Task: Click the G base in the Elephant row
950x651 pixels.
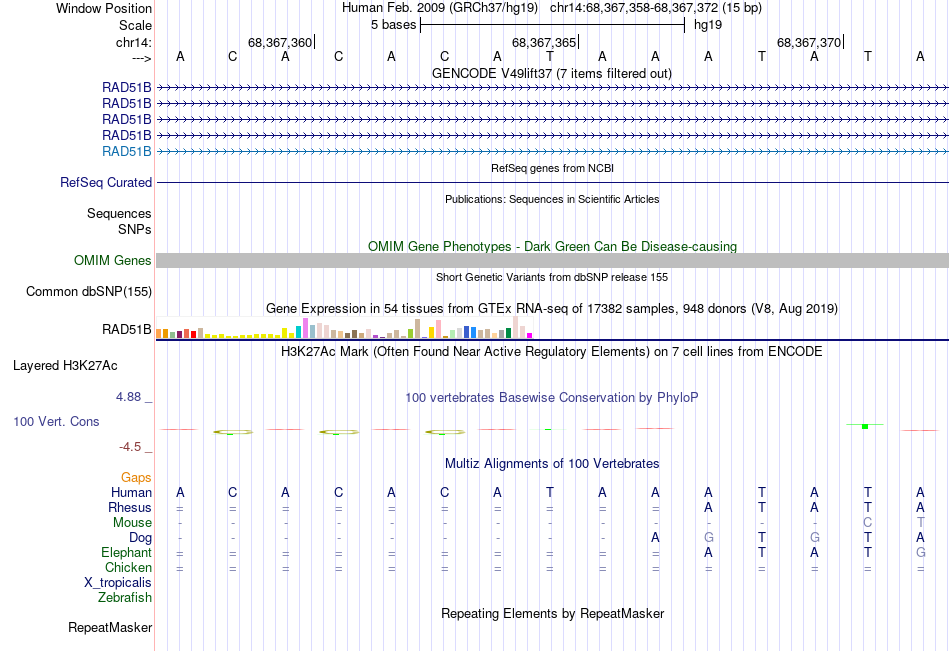Action: click(x=920, y=552)
